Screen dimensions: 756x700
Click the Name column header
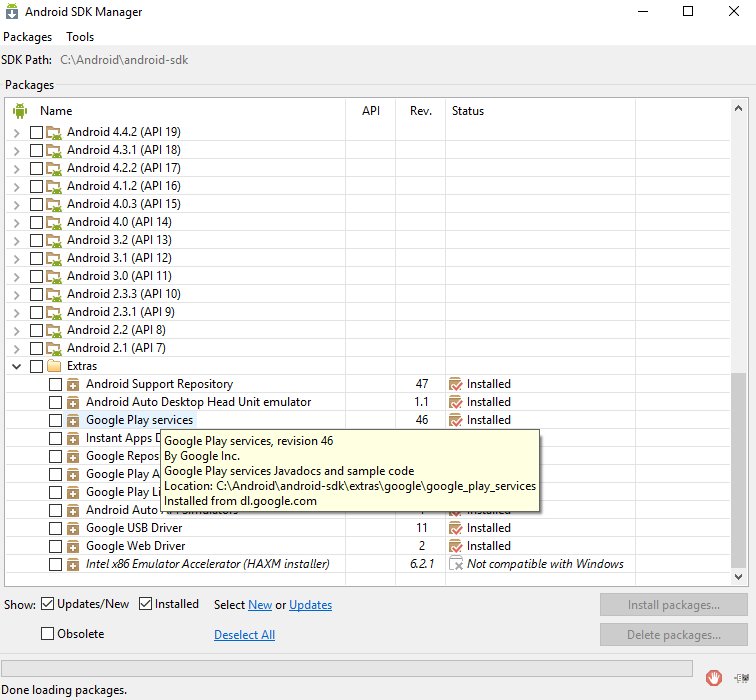(x=56, y=111)
